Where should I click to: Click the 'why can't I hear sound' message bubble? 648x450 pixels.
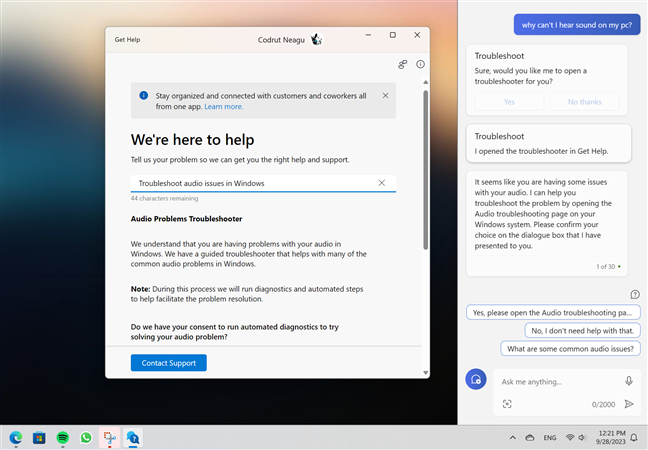point(577,25)
